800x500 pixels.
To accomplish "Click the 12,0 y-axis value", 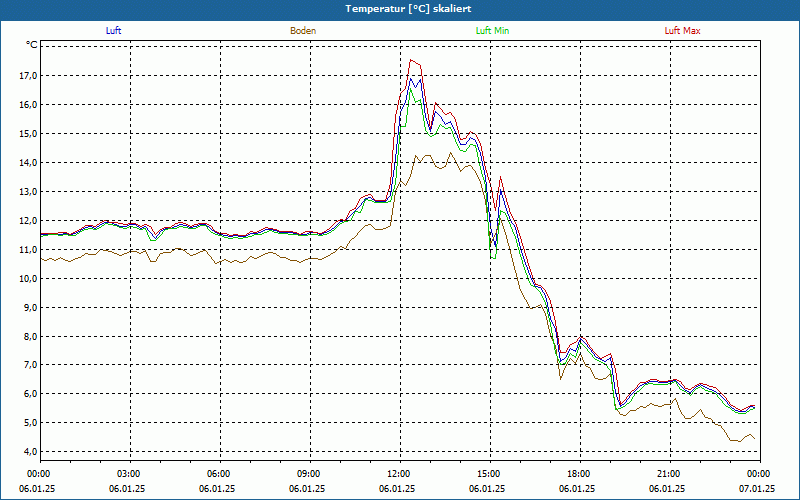I will (x=29, y=221).
